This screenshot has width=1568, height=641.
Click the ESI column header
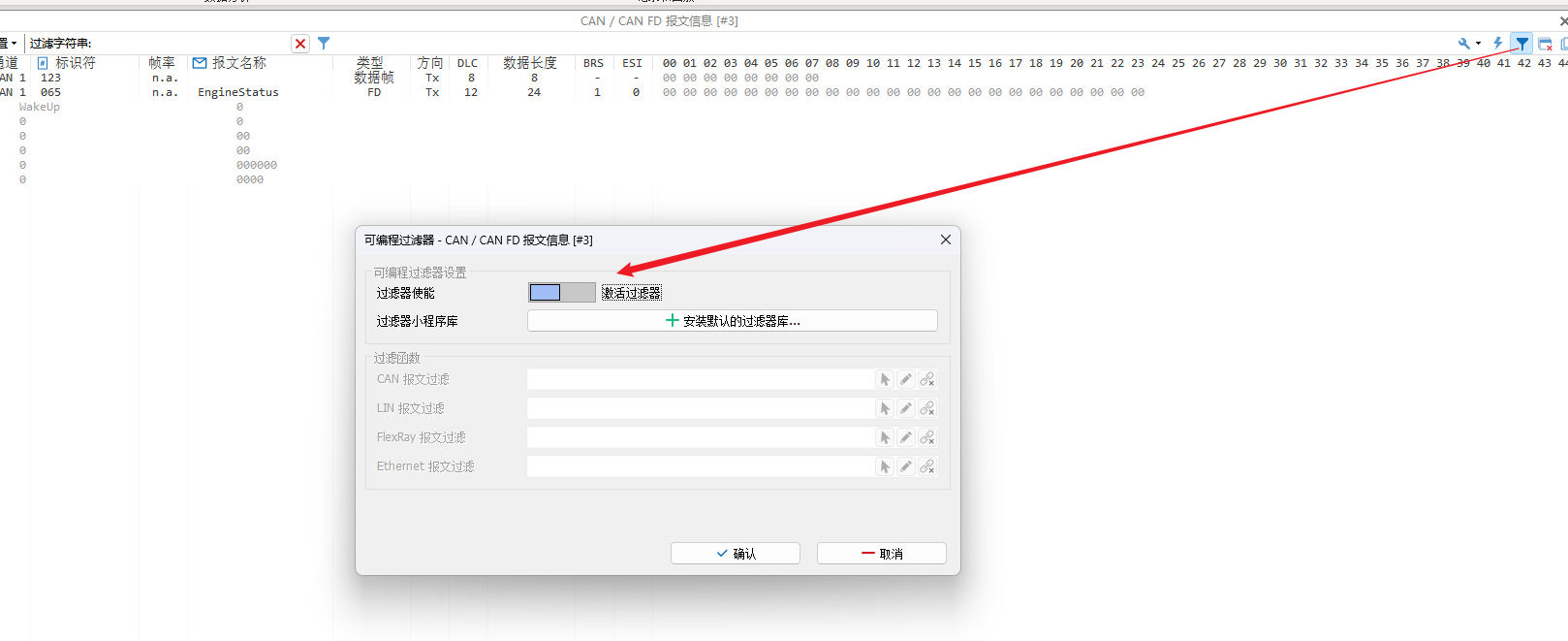point(632,63)
